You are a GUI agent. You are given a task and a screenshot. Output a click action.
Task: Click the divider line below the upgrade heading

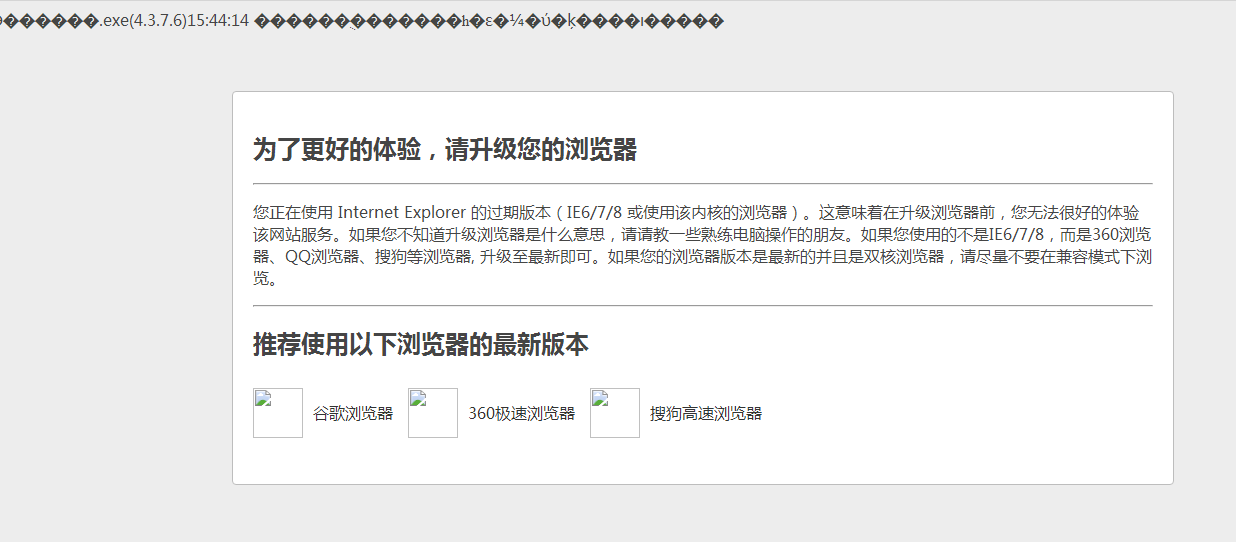coord(702,184)
